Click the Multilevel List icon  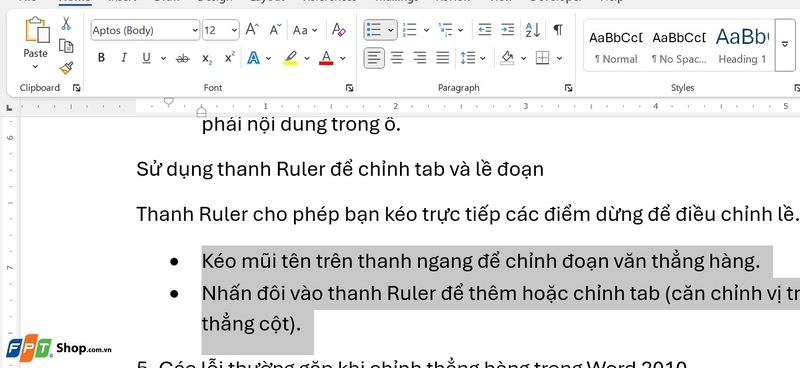click(x=445, y=30)
